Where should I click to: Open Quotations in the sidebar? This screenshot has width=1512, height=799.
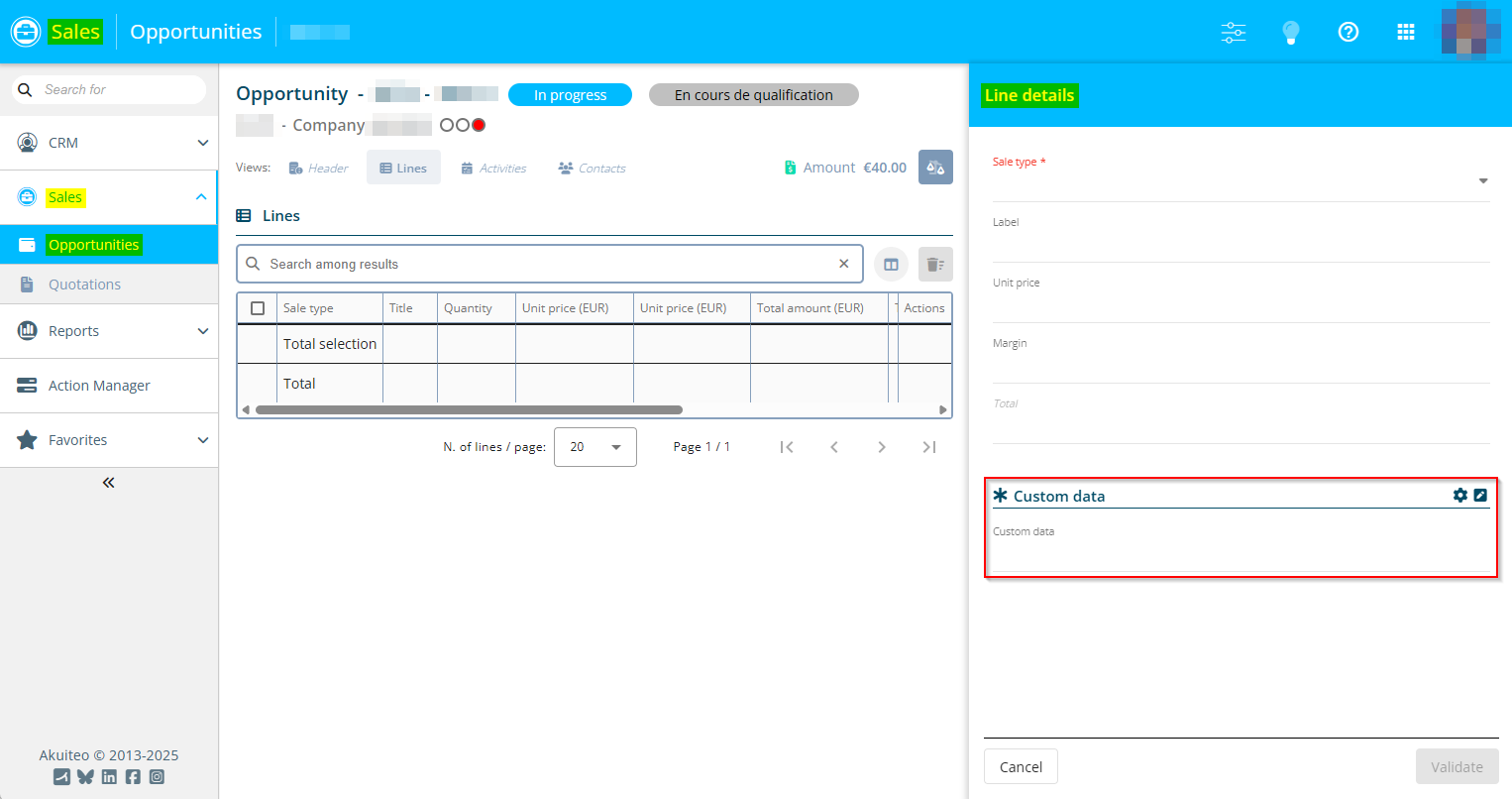tap(84, 285)
